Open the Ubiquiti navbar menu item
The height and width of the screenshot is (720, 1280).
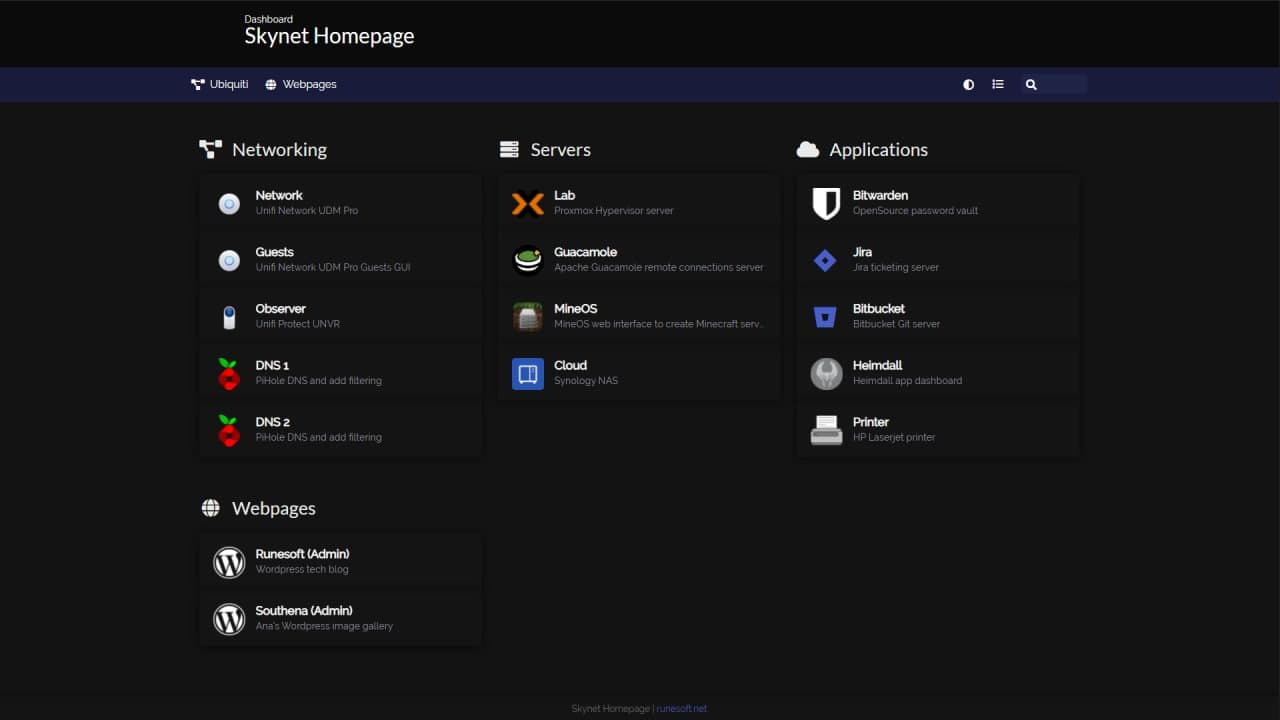[220, 85]
